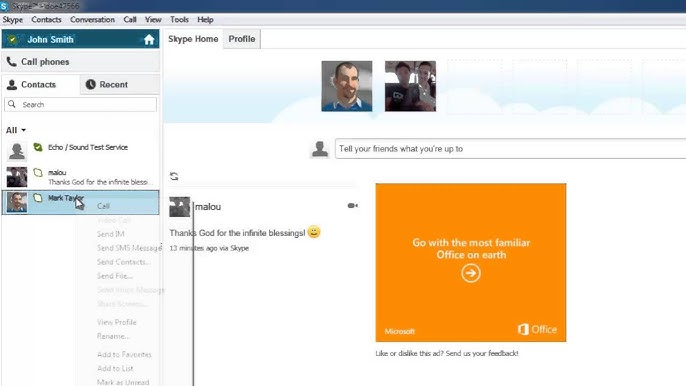Screen dimensions: 686x386
Task: Click the Skype logo in title bar
Action: pos(4,6)
